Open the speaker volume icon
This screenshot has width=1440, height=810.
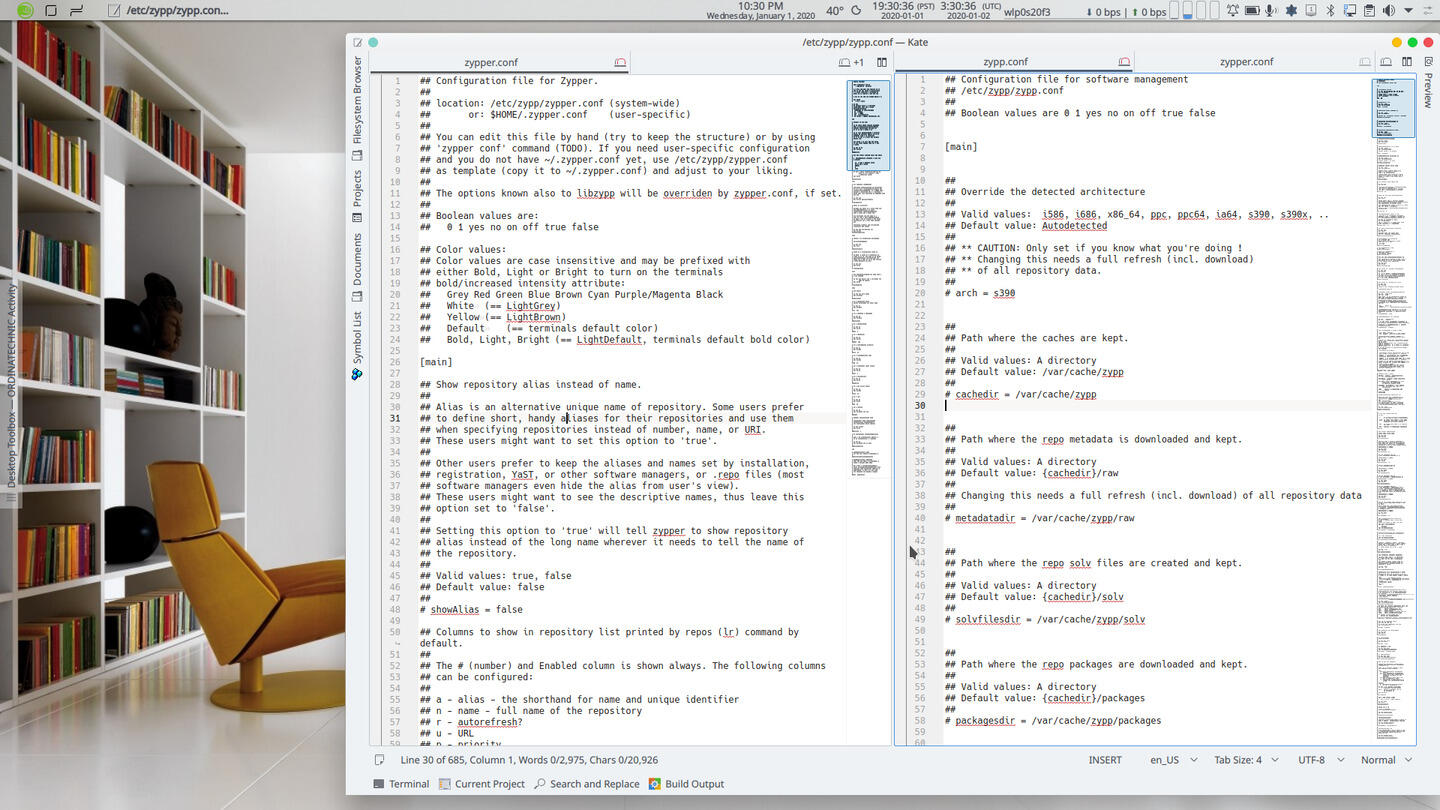(x=1389, y=10)
